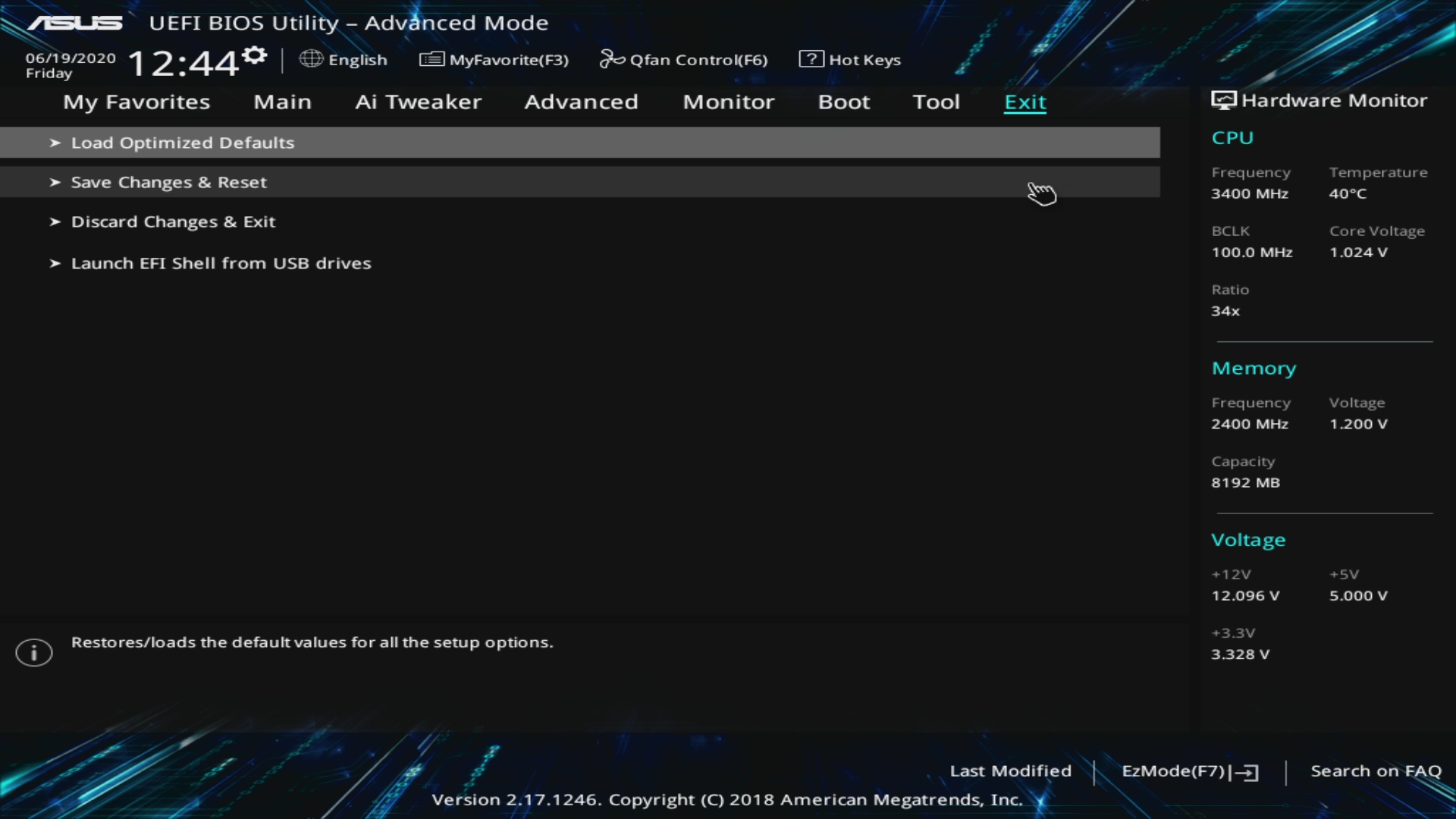Click Ratio value 34x

tap(1225, 311)
